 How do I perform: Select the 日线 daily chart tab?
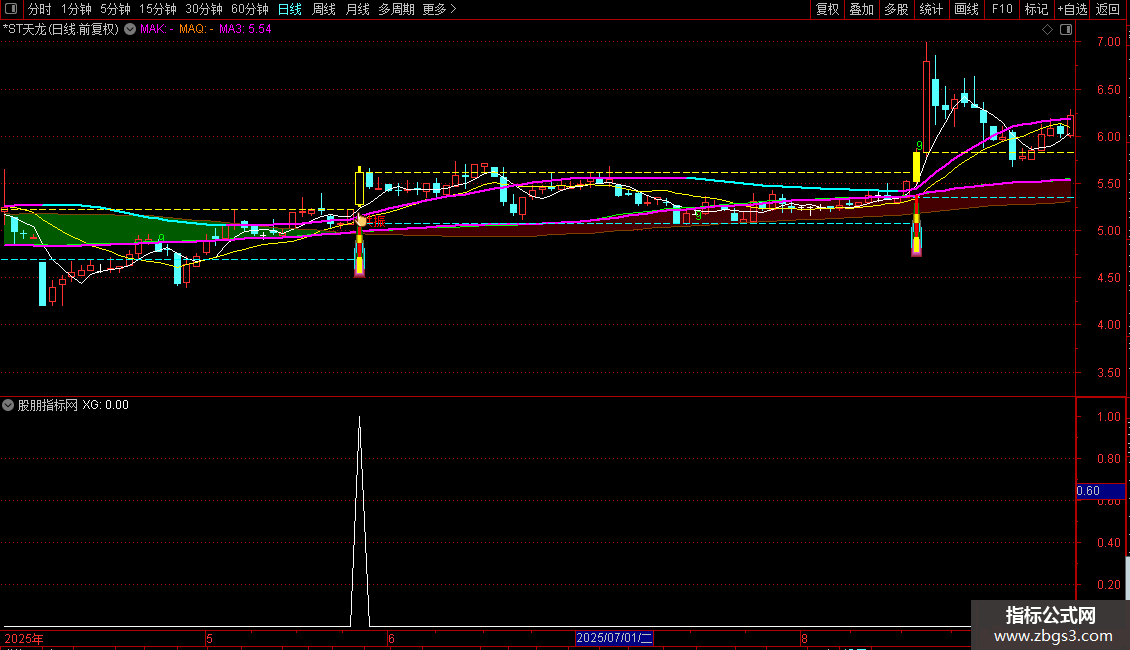[x=290, y=9]
